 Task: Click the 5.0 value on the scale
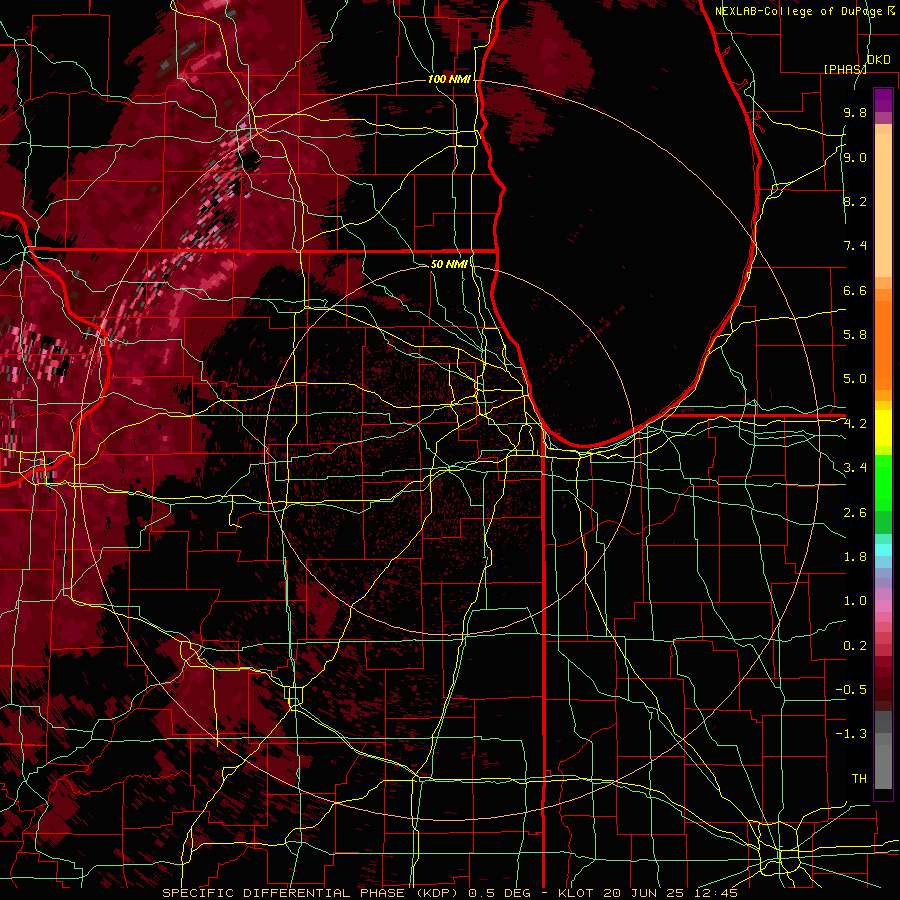coord(855,379)
